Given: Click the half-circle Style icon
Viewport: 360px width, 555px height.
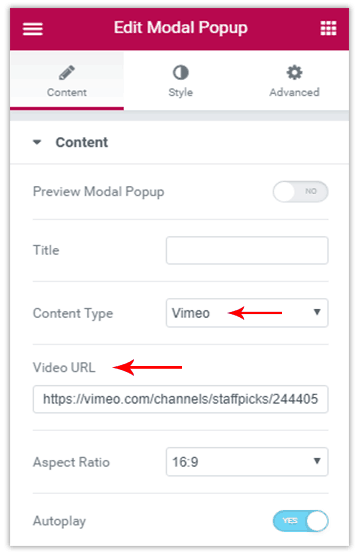Looking at the screenshot, I should (181, 73).
